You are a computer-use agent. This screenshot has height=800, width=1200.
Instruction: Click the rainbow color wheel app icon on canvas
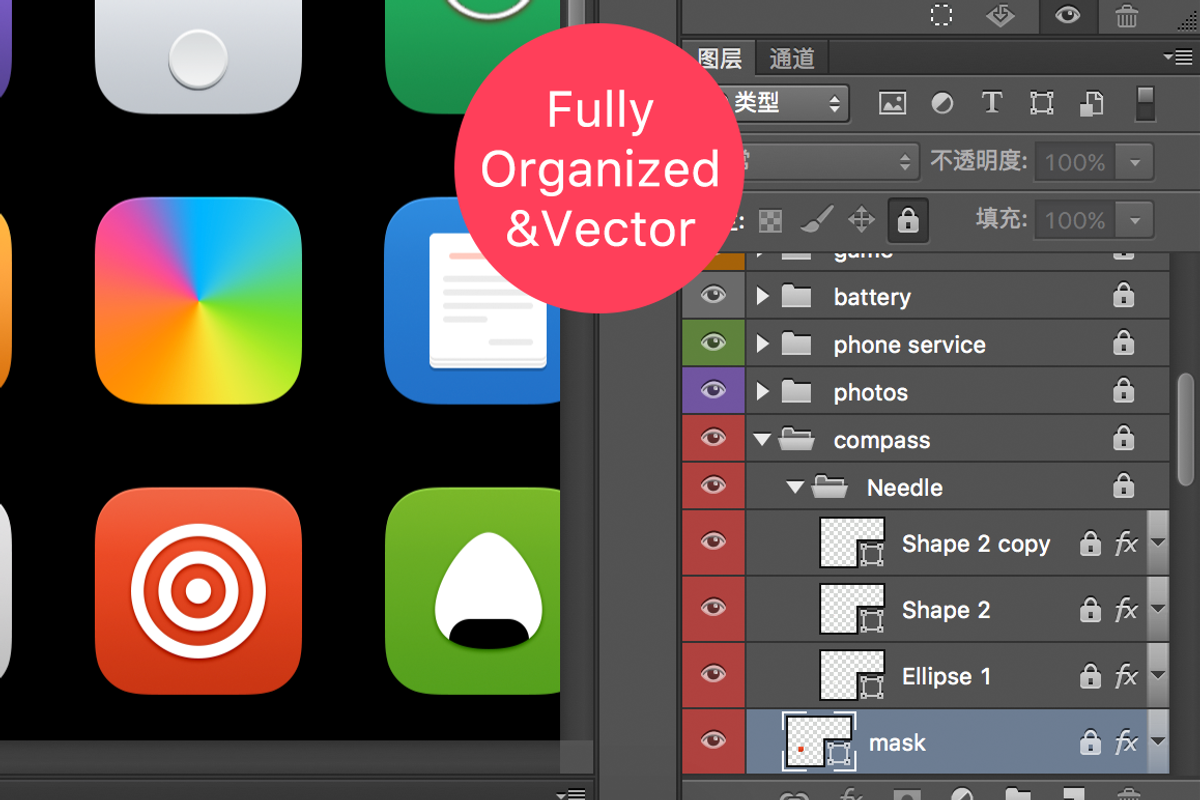(198, 301)
